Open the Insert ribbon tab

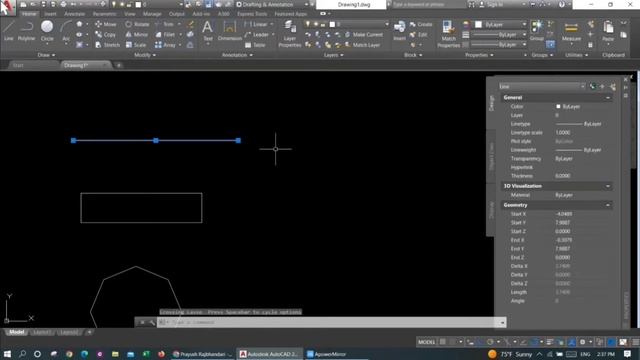[x=50, y=13]
